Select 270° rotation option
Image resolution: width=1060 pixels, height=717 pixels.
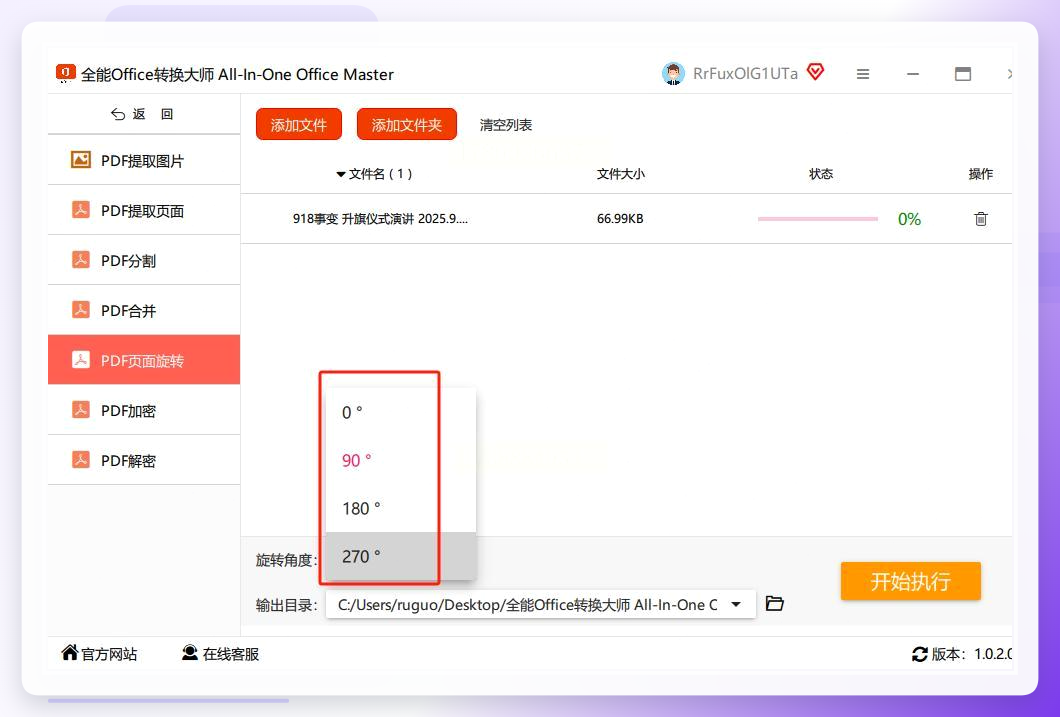[x=401, y=556]
